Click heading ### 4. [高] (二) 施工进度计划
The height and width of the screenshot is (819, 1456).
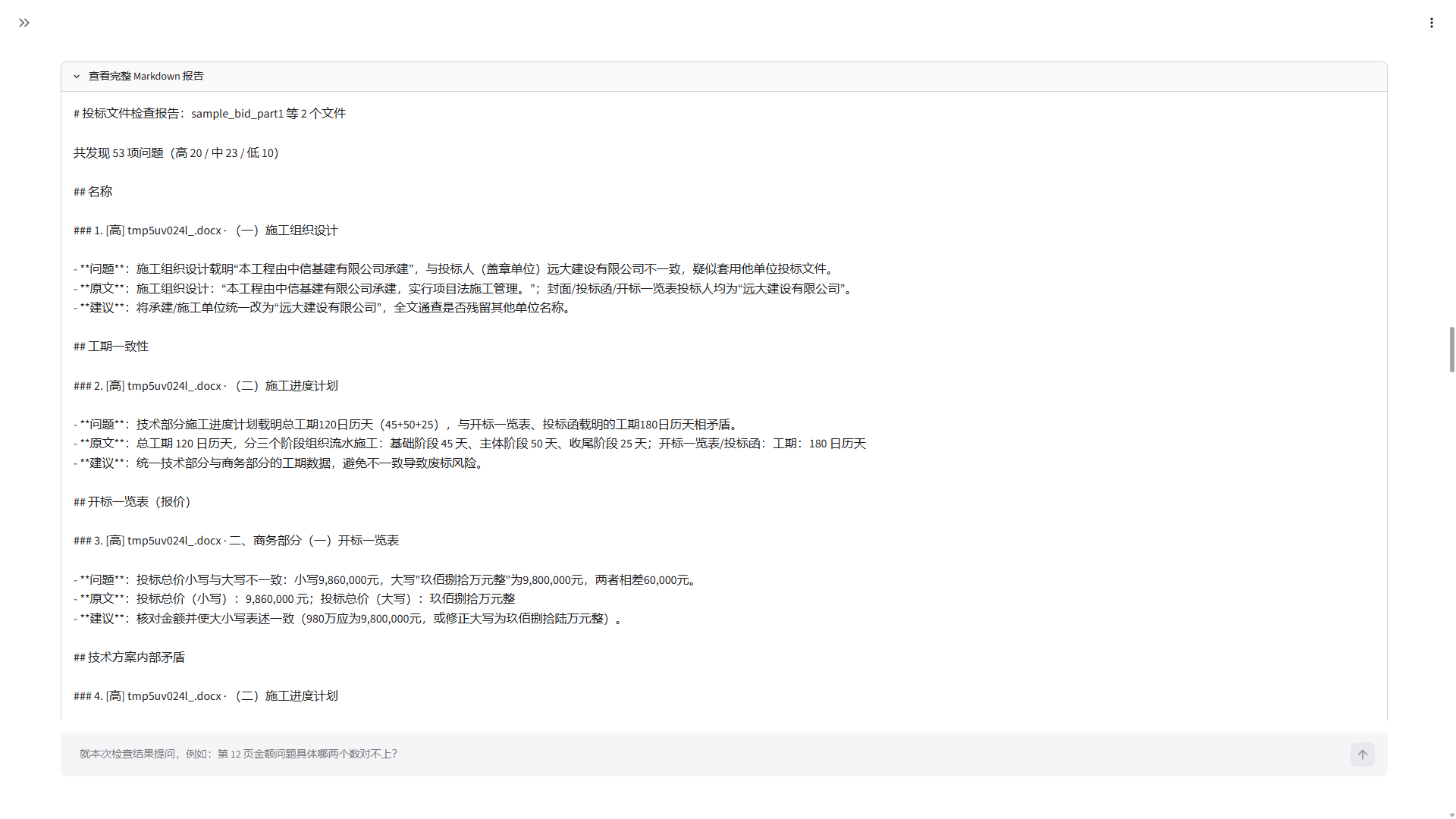(206, 696)
